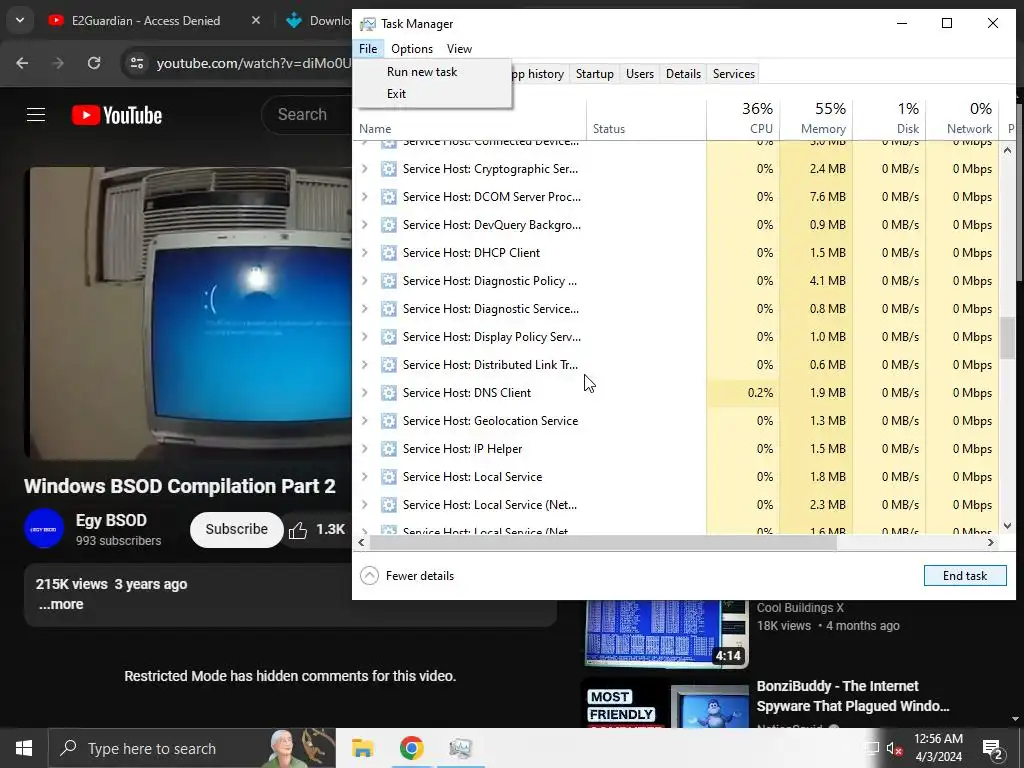
Task: Expand Service Host: Display Policy Service row
Action: (x=364, y=337)
